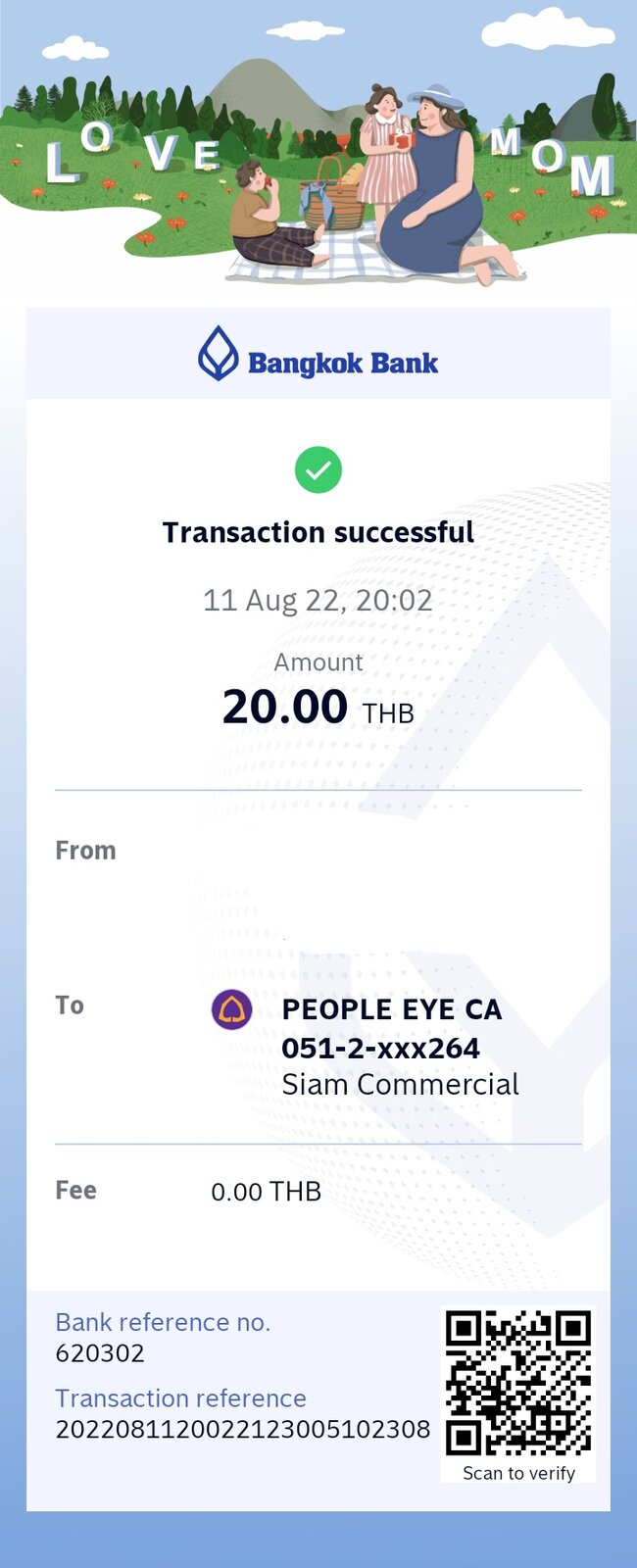
Task: Select the date 11 Aug 22, 20:02
Action: 318,600
